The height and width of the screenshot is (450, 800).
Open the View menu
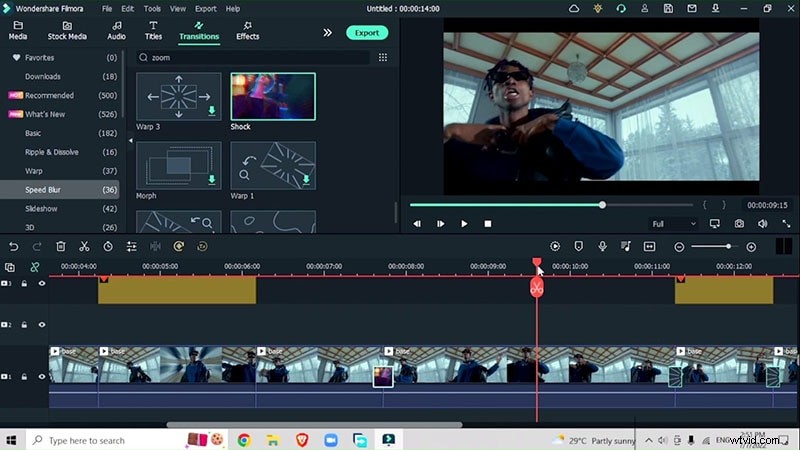(178, 9)
